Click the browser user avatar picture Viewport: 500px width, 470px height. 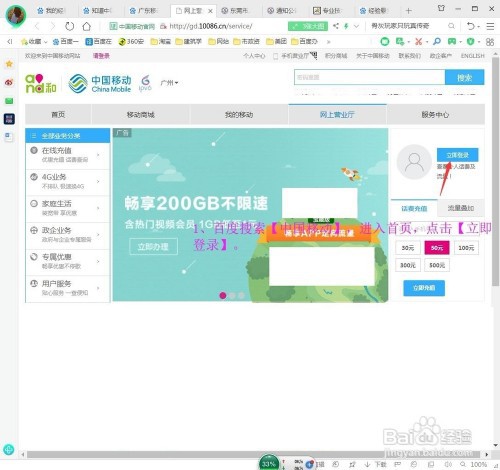(16, 15)
